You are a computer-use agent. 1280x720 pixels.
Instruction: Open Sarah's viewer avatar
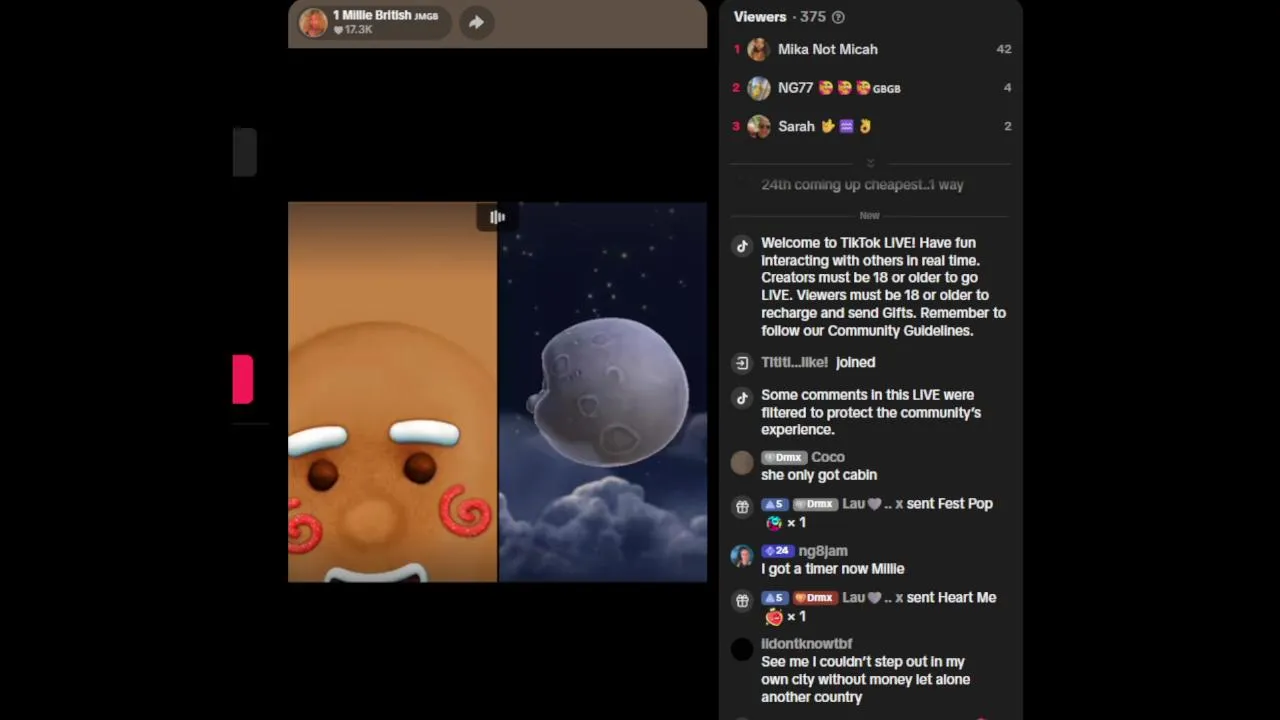(759, 126)
